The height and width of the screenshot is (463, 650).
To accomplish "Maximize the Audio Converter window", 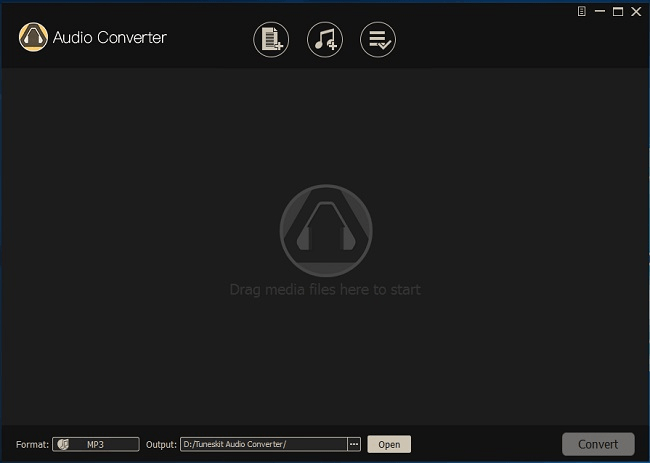I will point(618,11).
